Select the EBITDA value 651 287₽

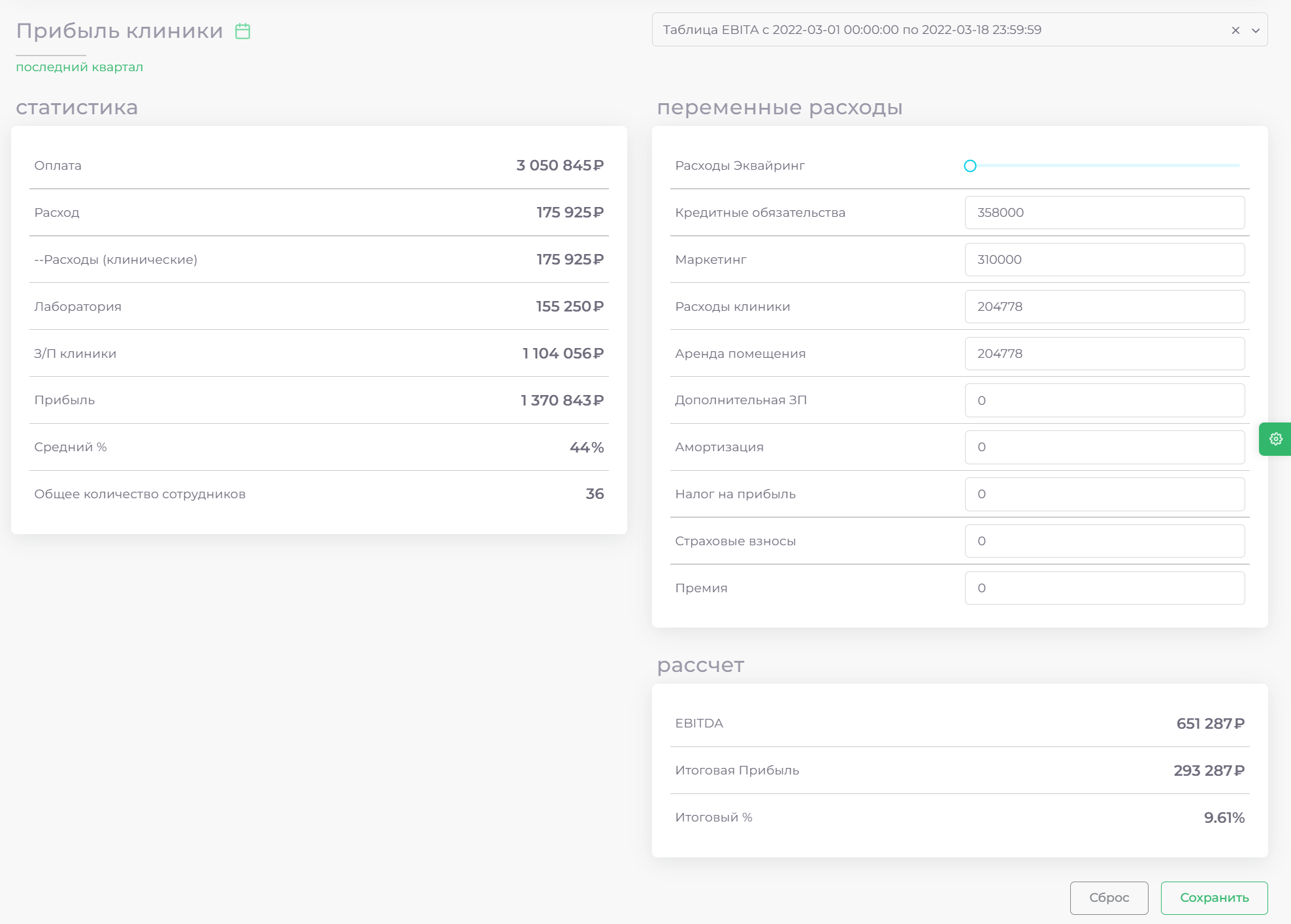click(1210, 724)
